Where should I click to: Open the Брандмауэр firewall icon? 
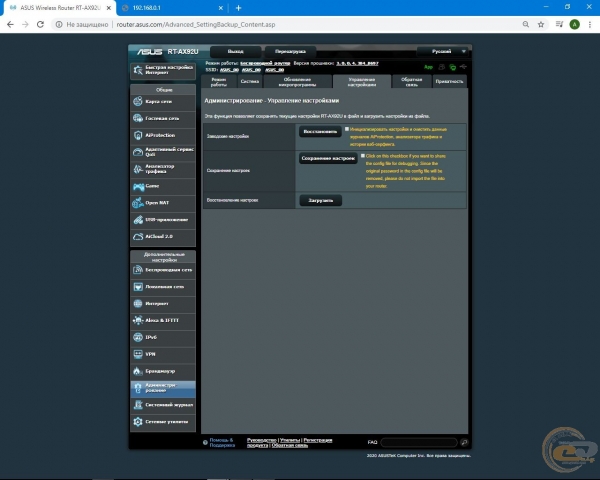(x=138, y=371)
